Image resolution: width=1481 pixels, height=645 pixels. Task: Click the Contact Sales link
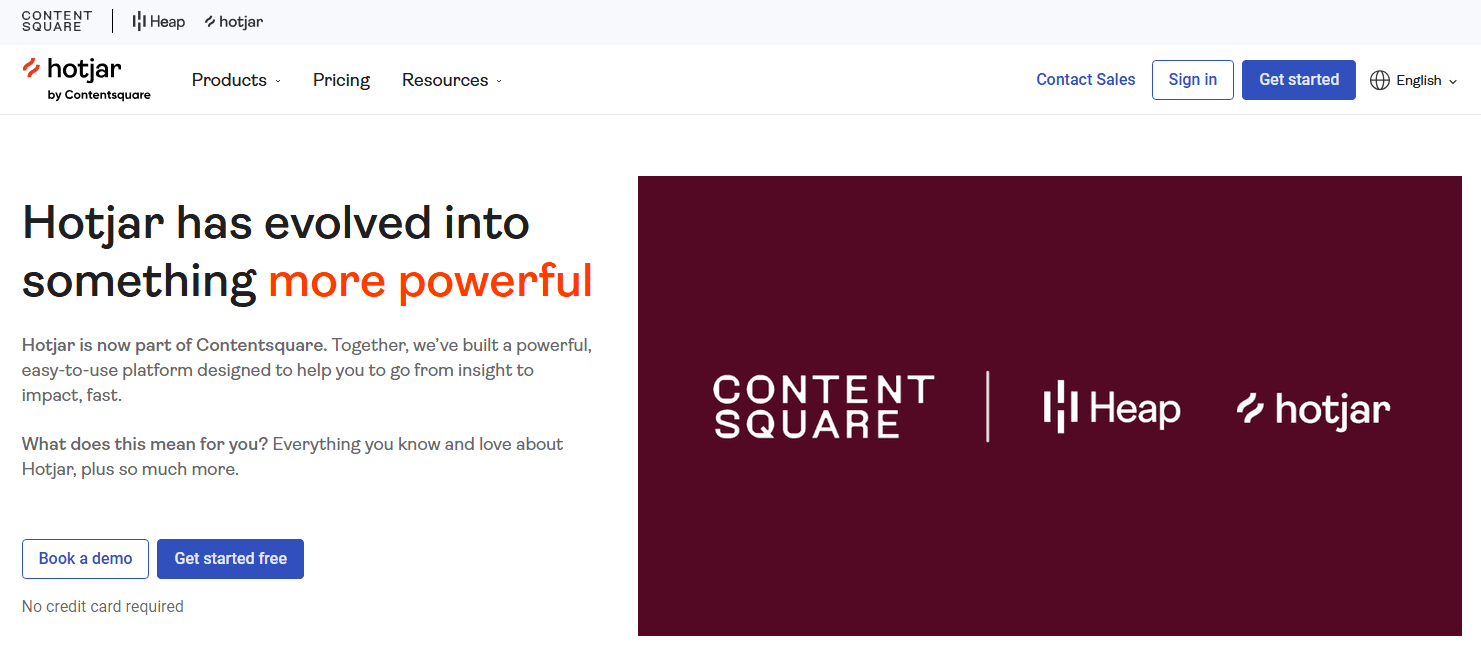pos(1085,80)
